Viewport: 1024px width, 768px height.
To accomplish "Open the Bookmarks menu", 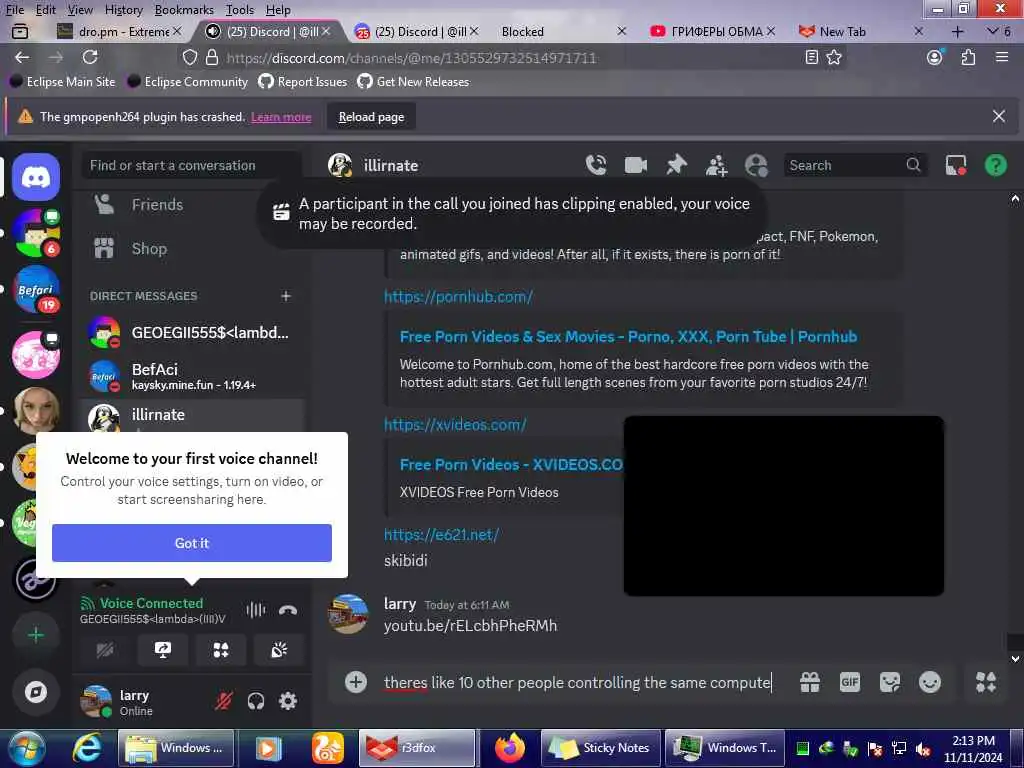I will [x=184, y=10].
